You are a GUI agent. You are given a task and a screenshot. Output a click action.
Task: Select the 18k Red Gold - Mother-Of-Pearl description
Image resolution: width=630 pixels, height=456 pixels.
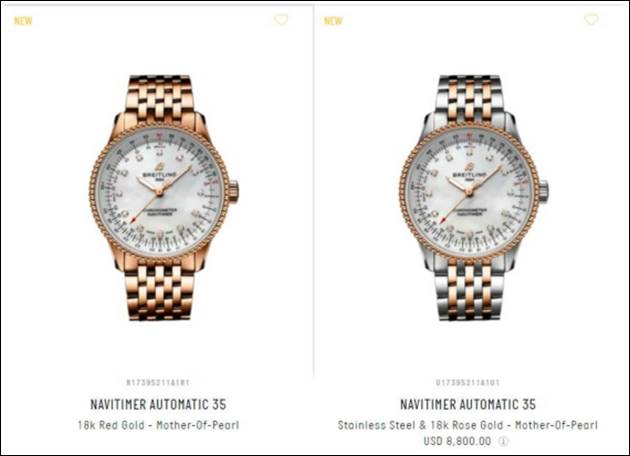pos(158,425)
